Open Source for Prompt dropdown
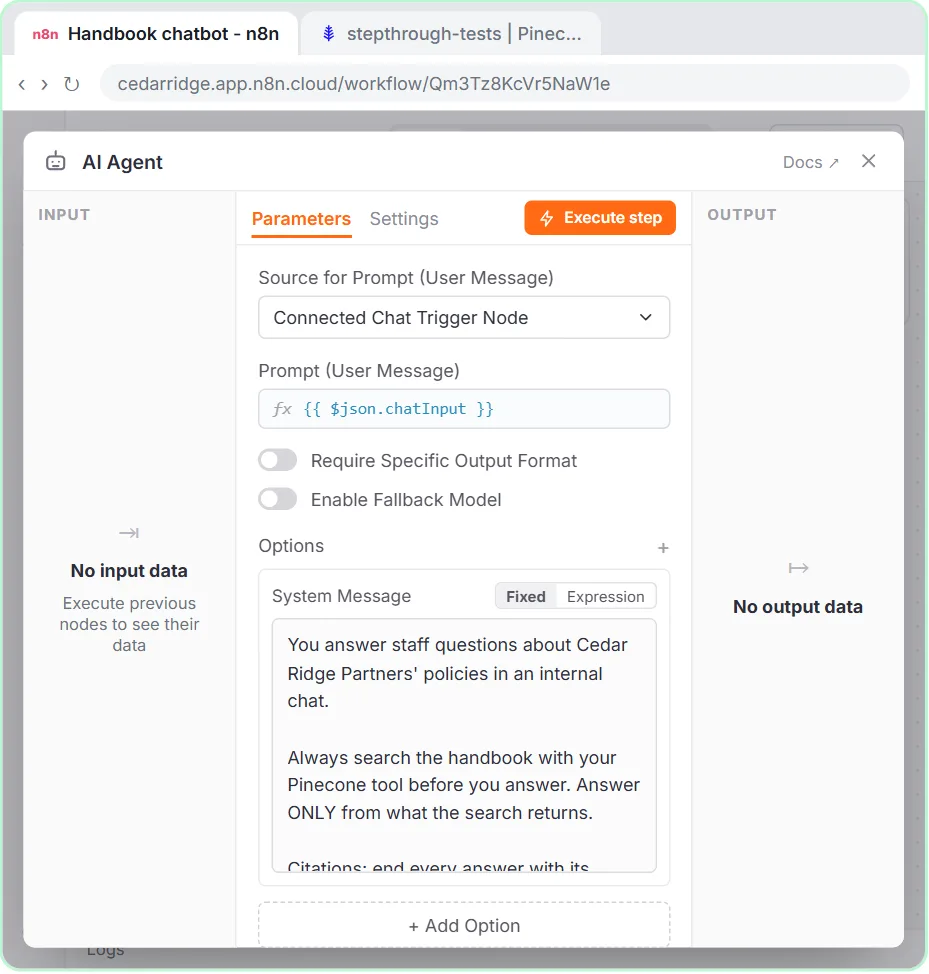 (x=464, y=317)
